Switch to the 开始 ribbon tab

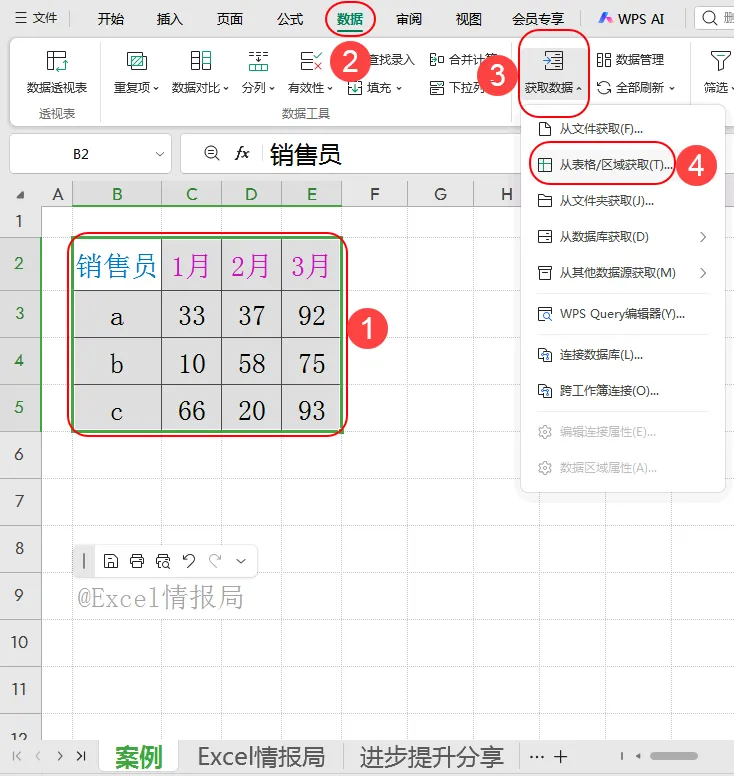110,19
